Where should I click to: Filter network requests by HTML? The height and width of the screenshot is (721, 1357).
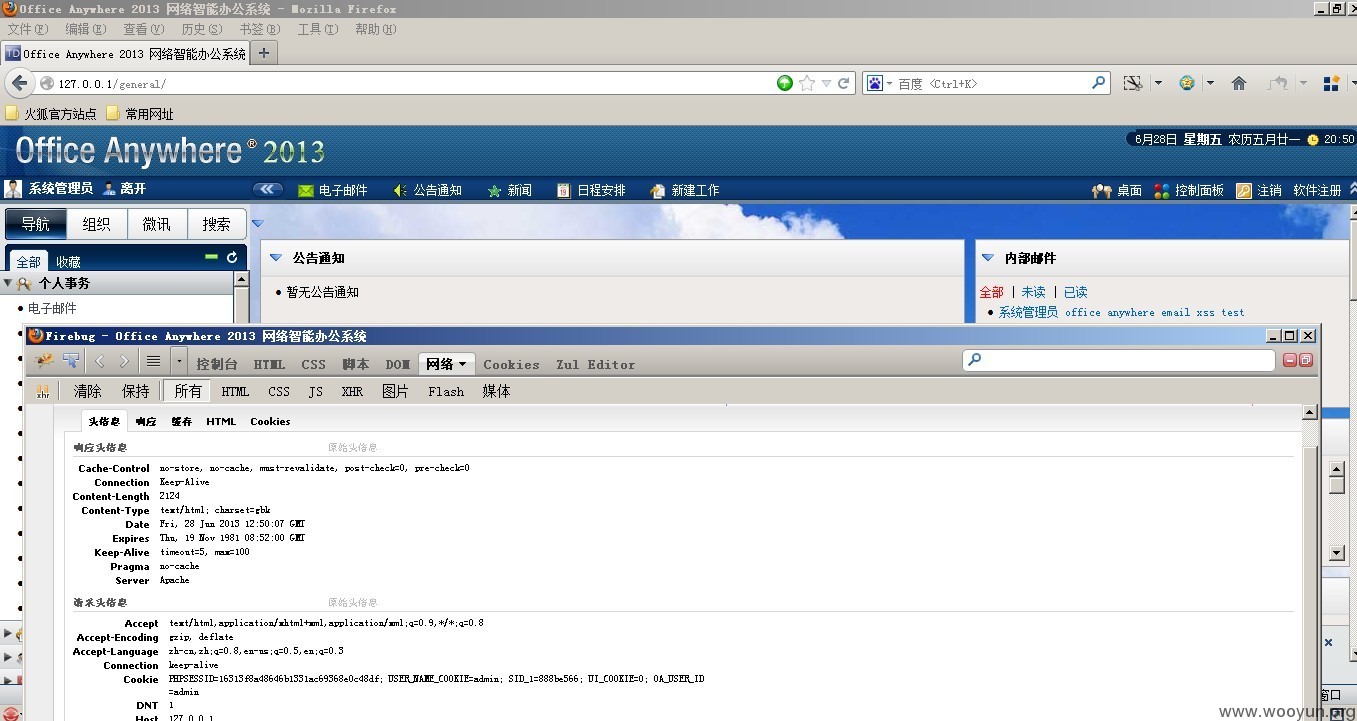coord(235,392)
